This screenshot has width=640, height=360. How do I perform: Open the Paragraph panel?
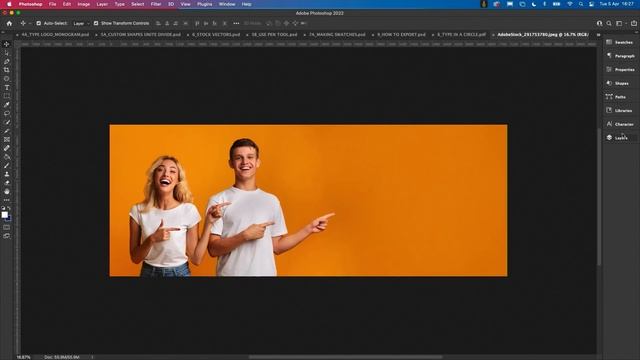(x=620, y=56)
